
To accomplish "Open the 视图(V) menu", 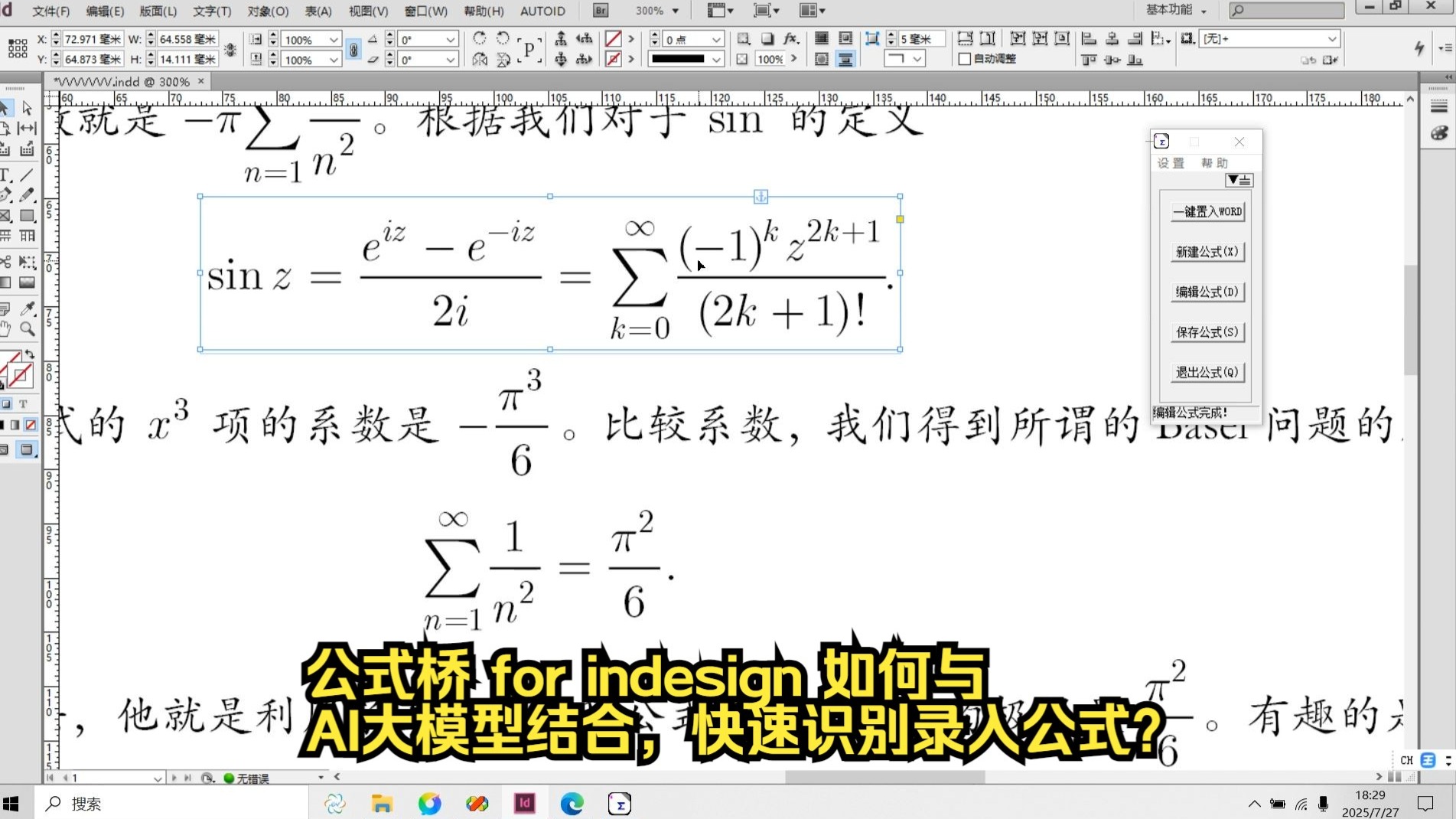I will click(368, 11).
